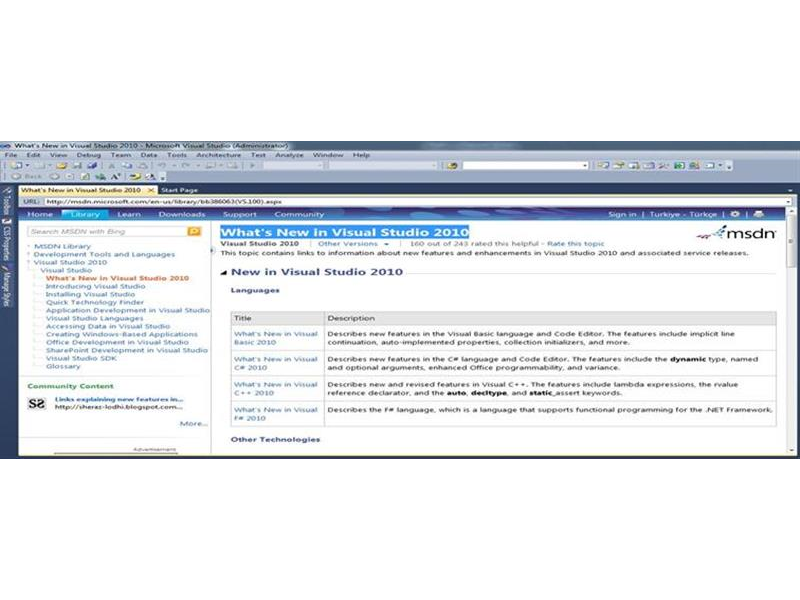The width and height of the screenshot is (800, 600).
Task: Select Quick Technology Finder tree item
Action: (95, 302)
